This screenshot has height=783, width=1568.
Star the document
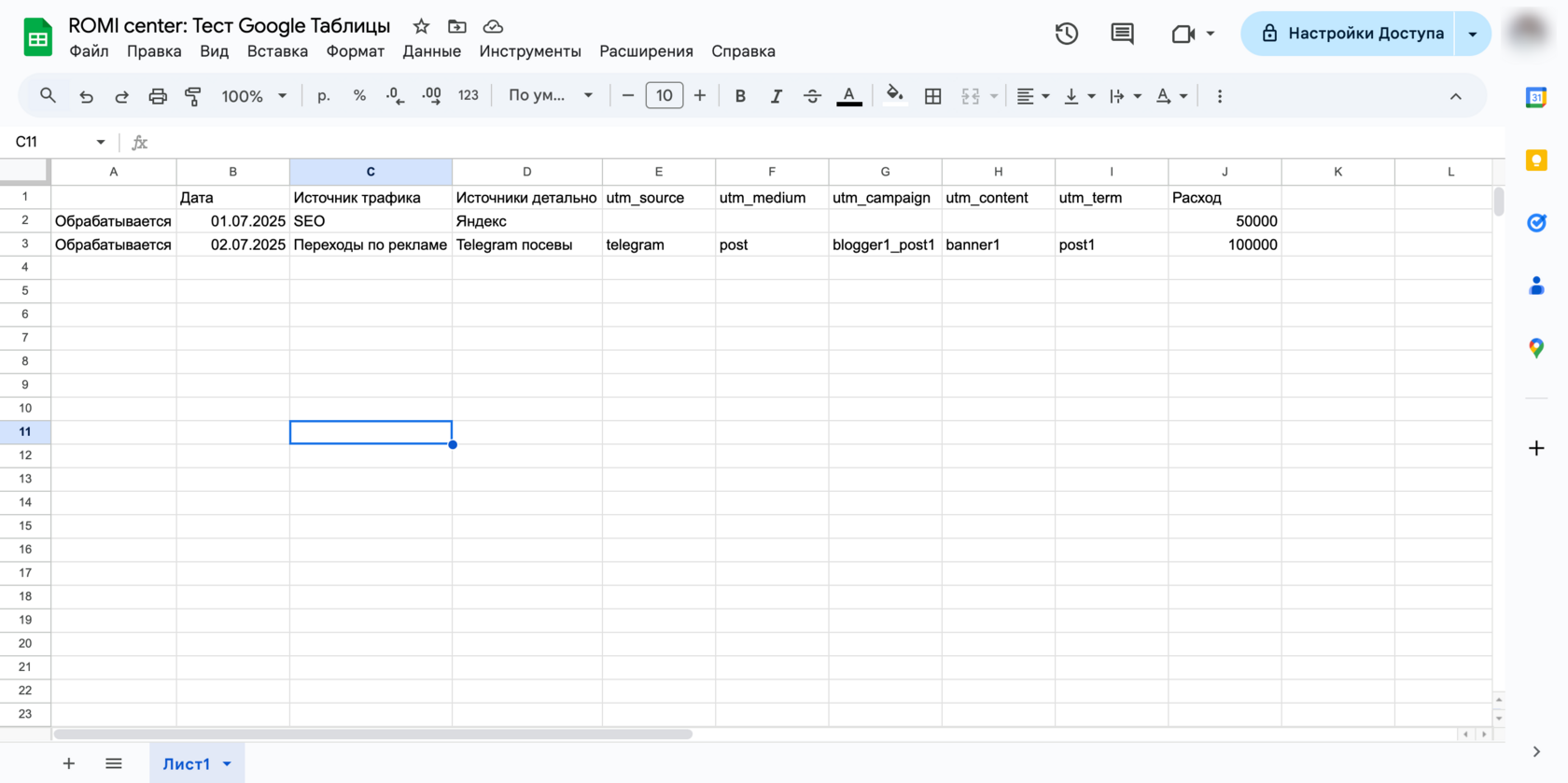(421, 26)
